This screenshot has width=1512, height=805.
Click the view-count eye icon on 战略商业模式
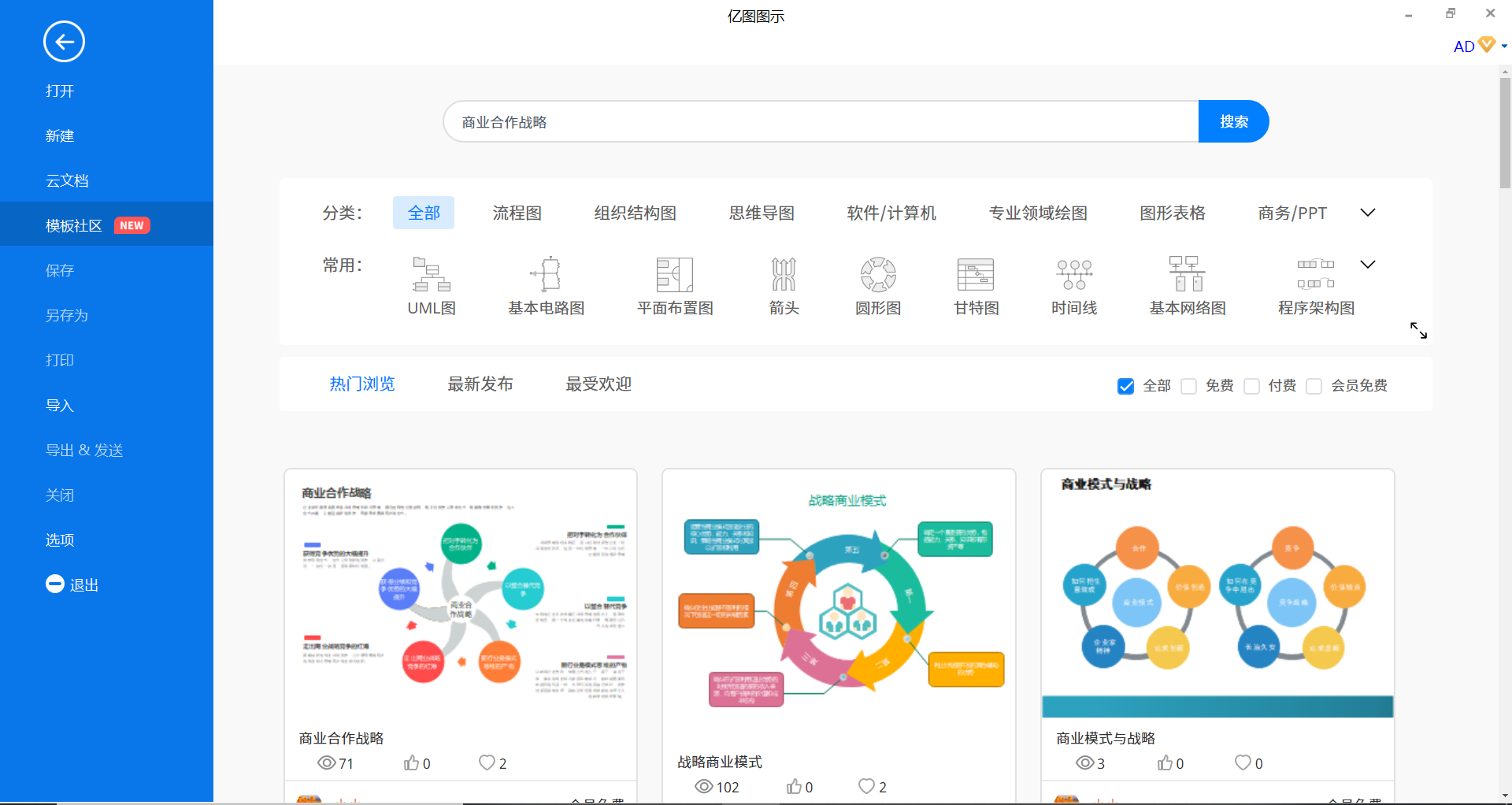click(x=704, y=786)
